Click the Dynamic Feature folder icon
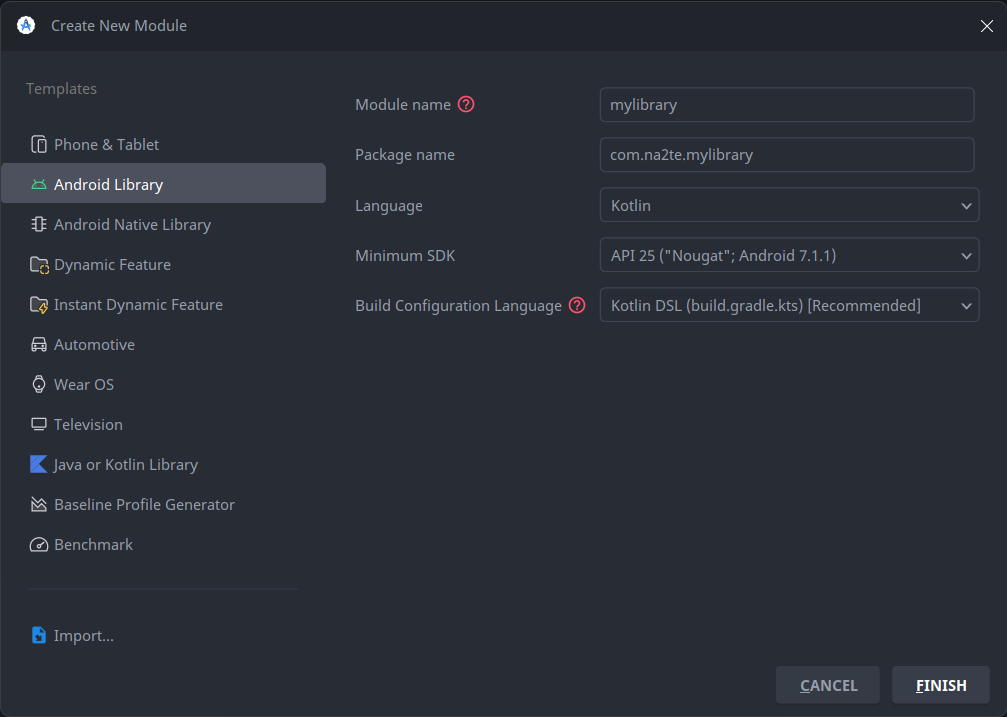 (39, 265)
